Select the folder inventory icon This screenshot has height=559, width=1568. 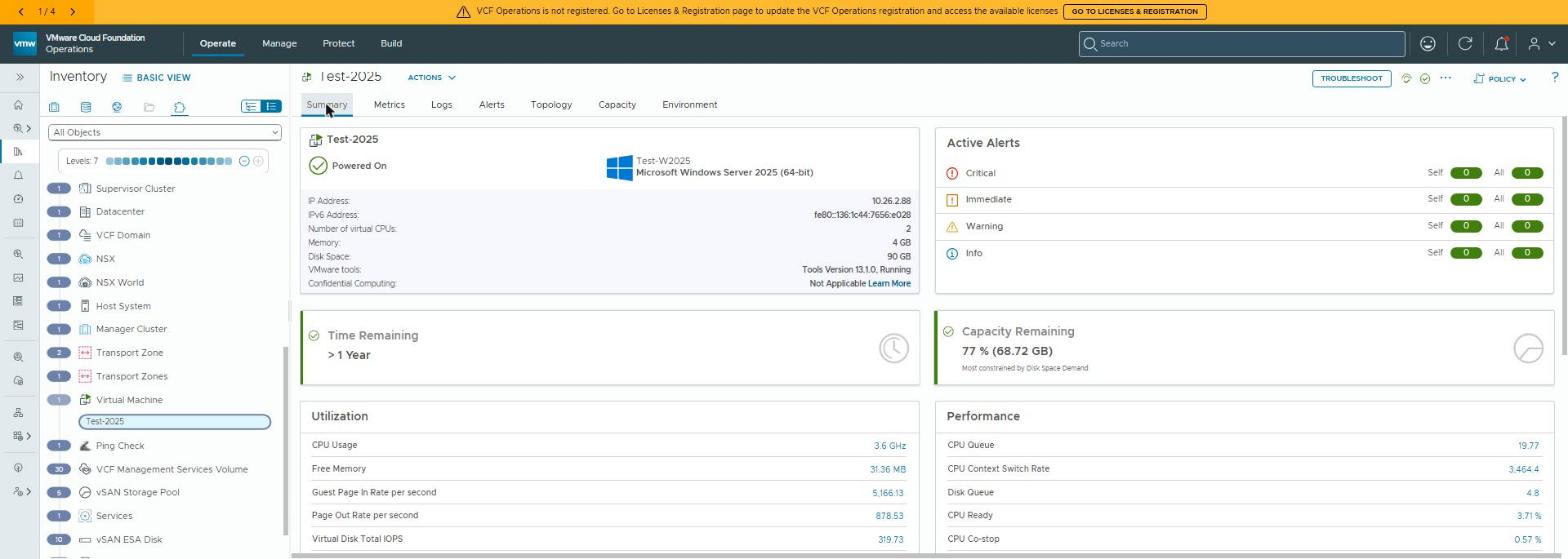click(149, 107)
